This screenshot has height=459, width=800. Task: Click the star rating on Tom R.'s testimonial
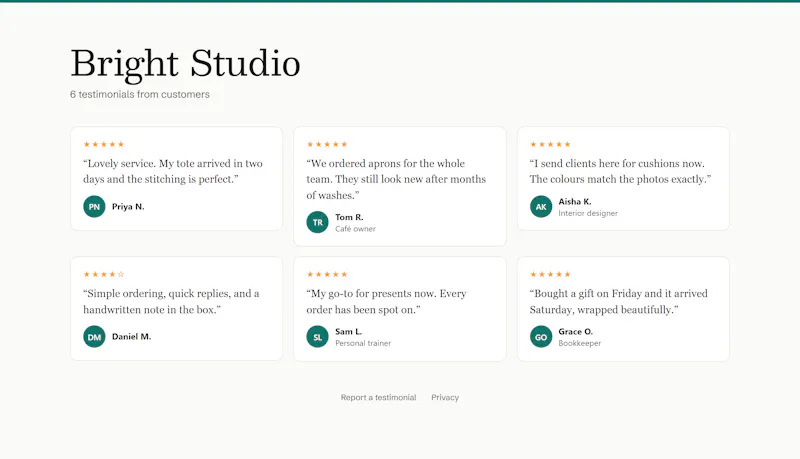[327, 144]
